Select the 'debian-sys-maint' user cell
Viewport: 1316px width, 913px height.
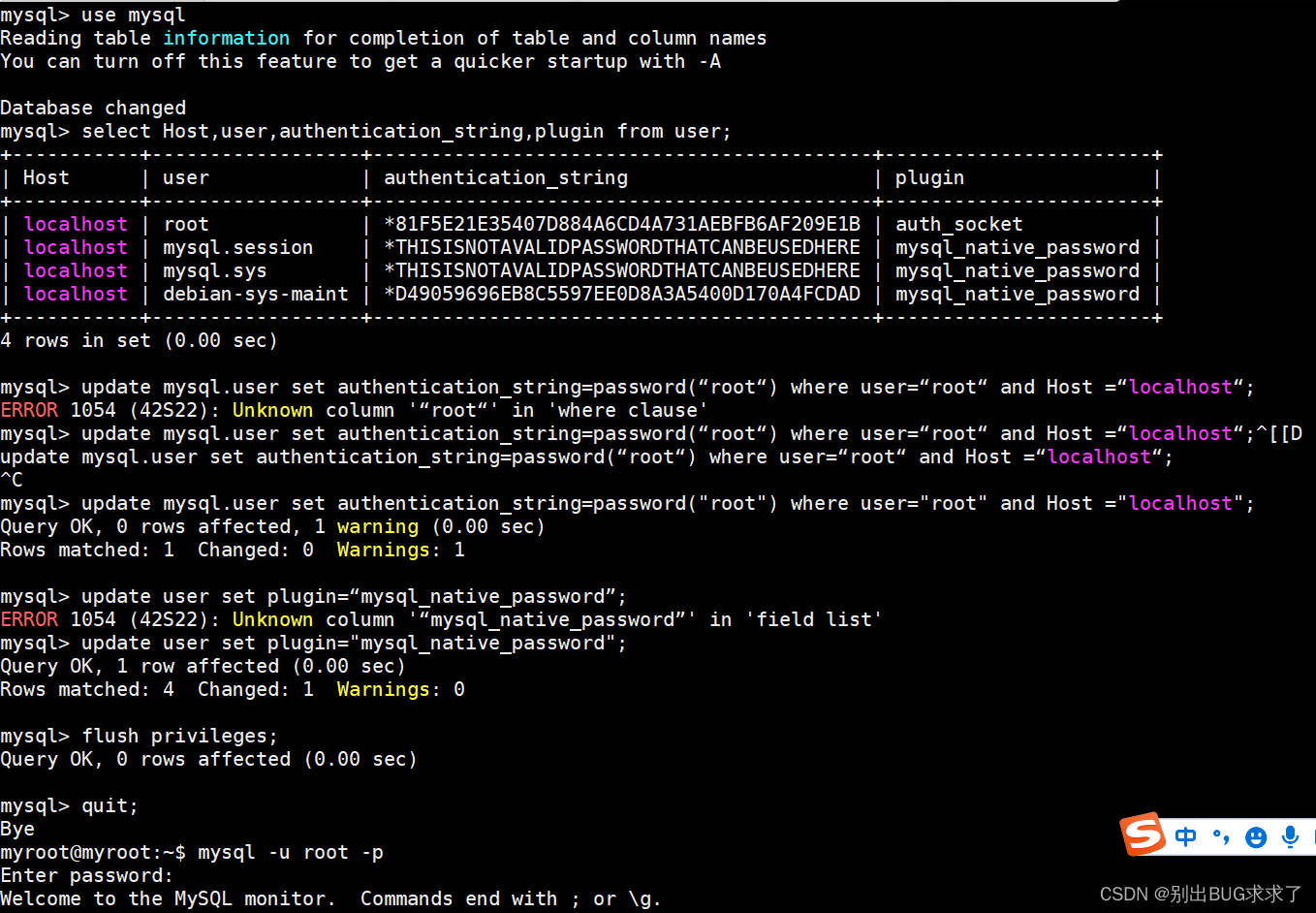(256, 294)
